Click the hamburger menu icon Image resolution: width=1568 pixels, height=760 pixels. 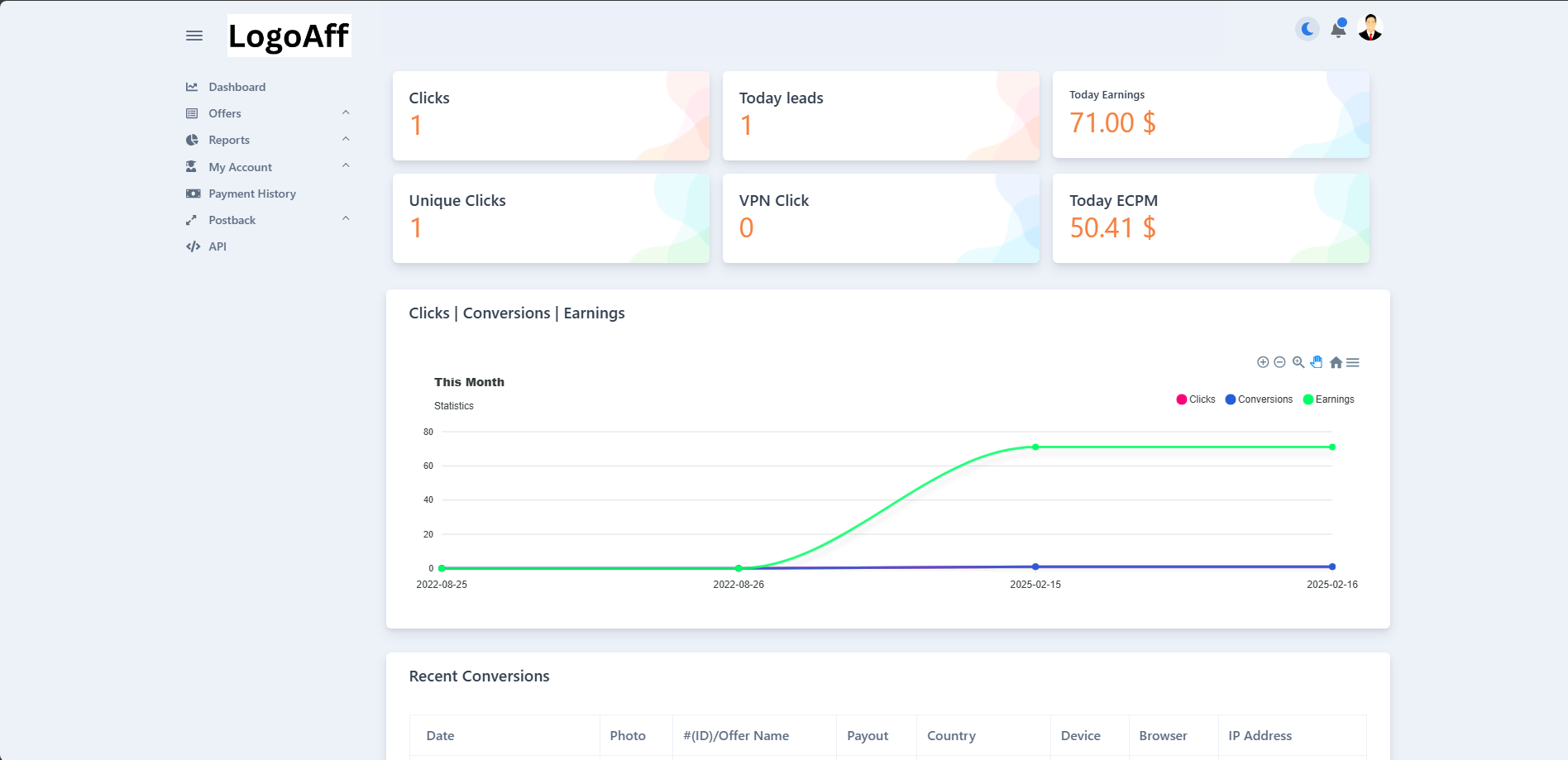point(194,36)
